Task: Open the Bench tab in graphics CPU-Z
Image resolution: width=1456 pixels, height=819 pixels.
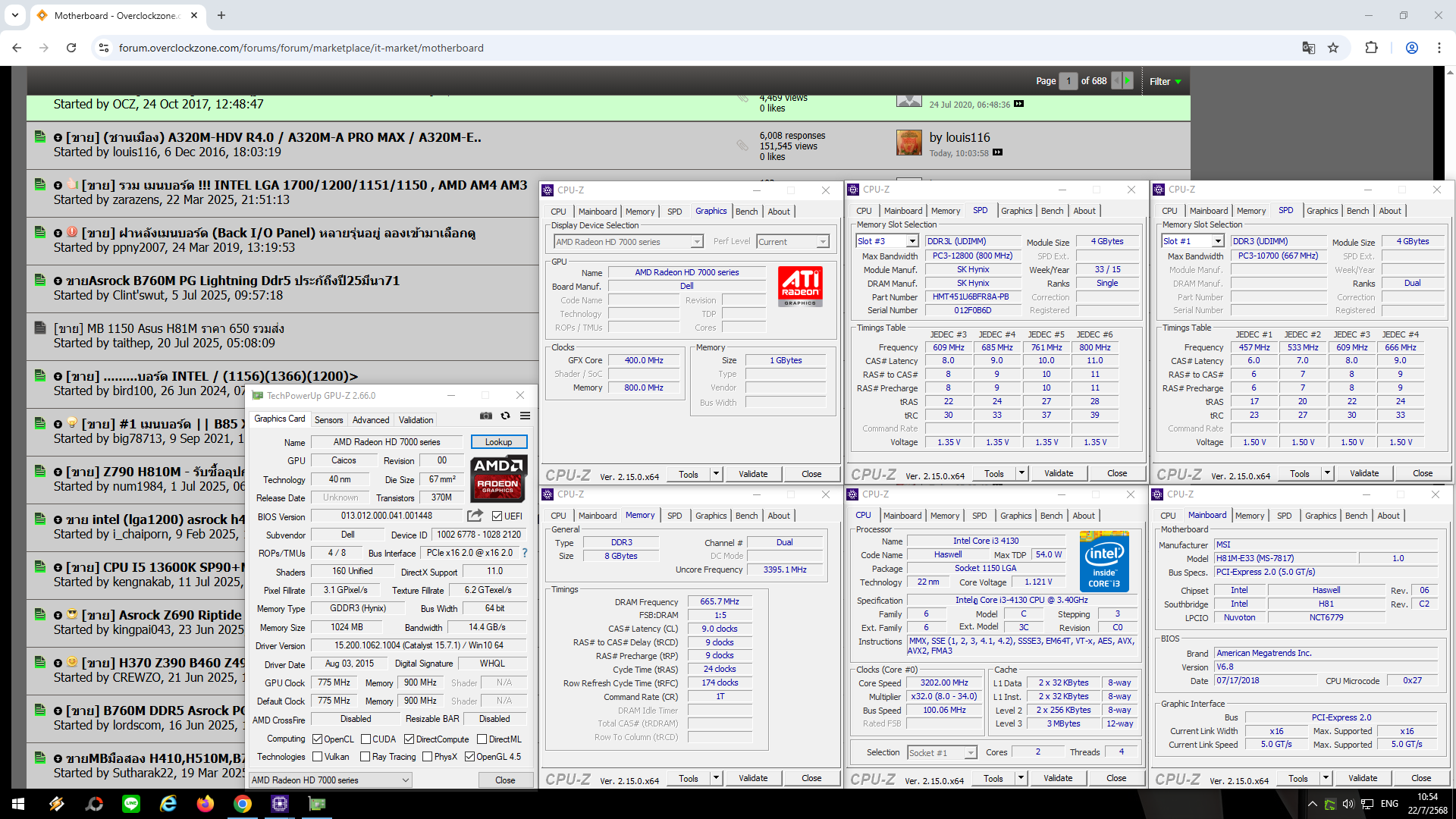Action: click(746, 212)
